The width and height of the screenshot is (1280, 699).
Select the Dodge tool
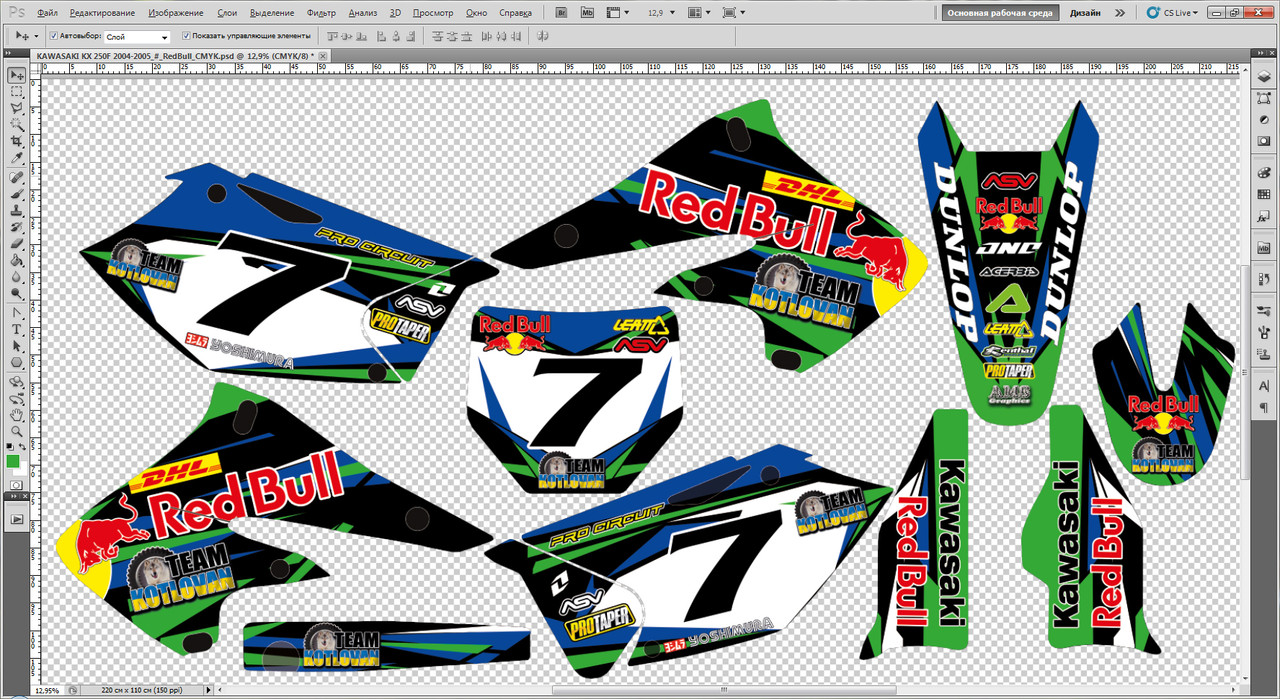point(16,294)
